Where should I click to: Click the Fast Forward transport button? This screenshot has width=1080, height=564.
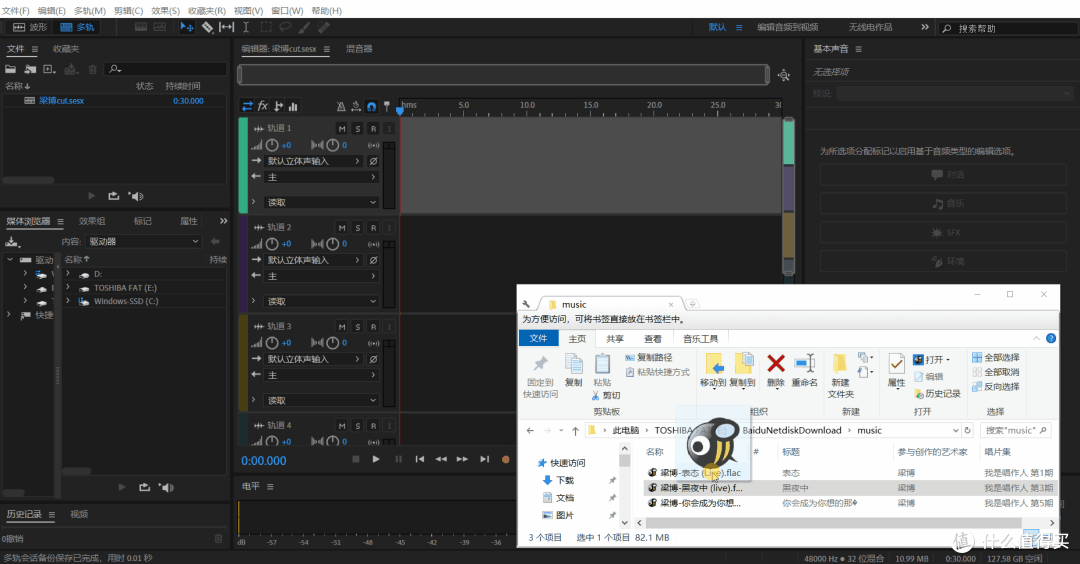point(462,459)
